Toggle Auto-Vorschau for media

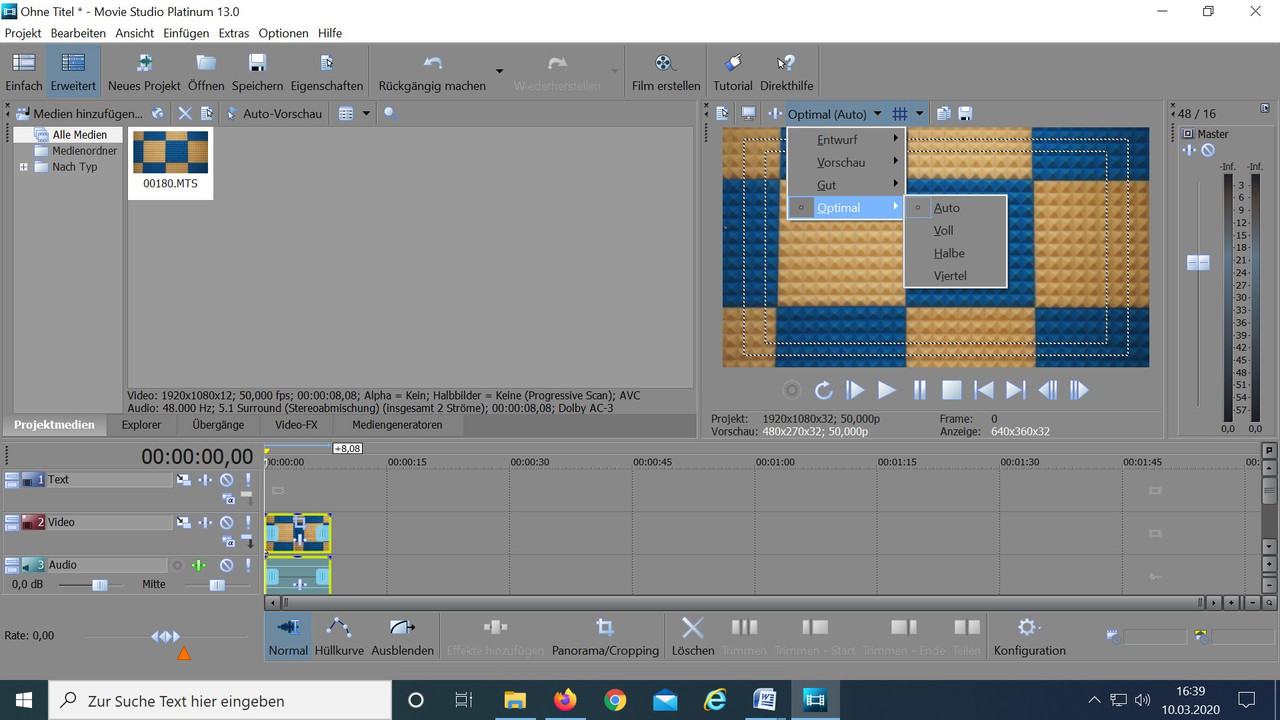point(272,114)
